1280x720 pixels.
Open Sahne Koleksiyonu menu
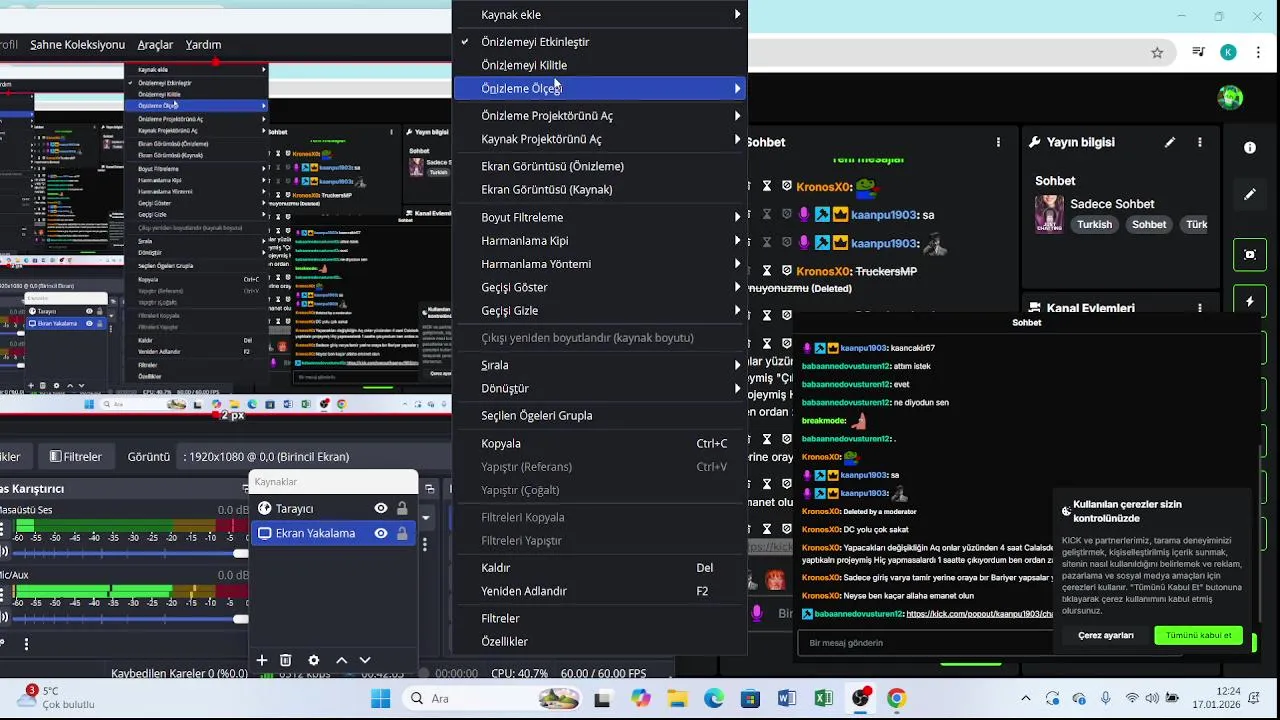click(x=77, y=45)
